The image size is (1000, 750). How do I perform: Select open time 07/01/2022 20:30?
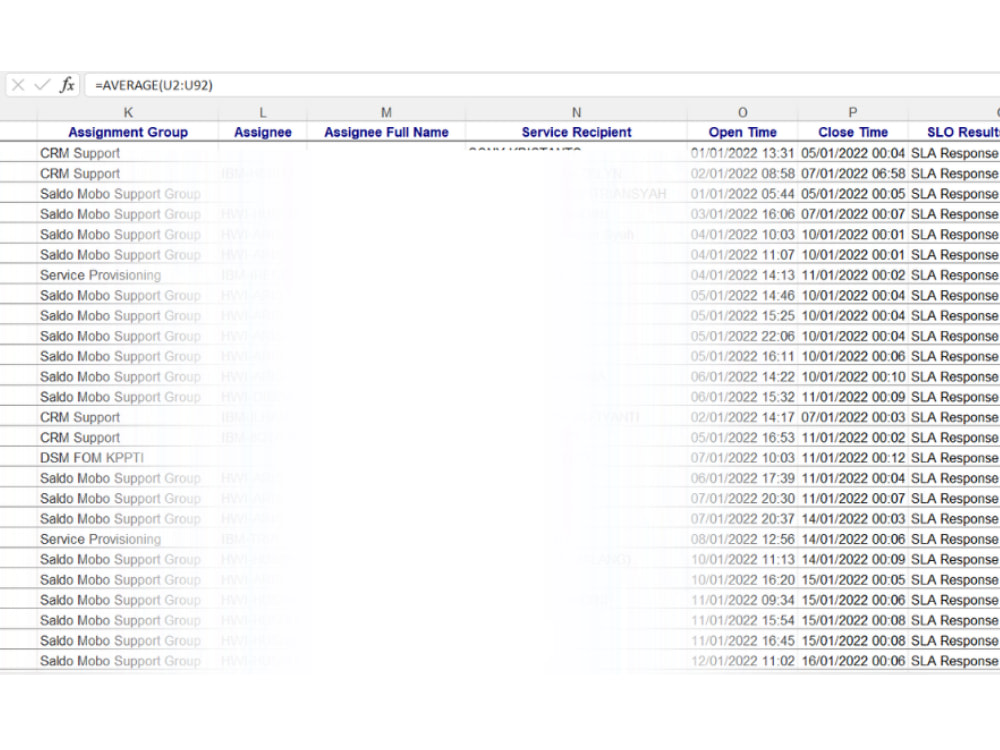(742, 499)
